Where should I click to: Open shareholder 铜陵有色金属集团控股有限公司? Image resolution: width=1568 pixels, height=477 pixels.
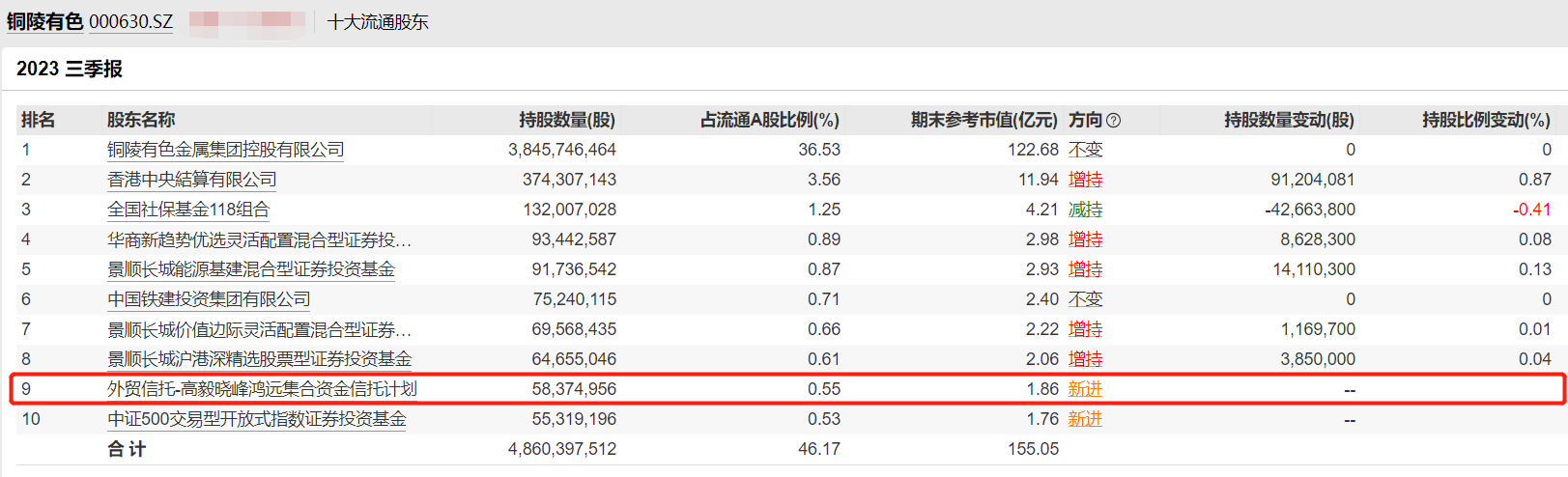point(225,150)
